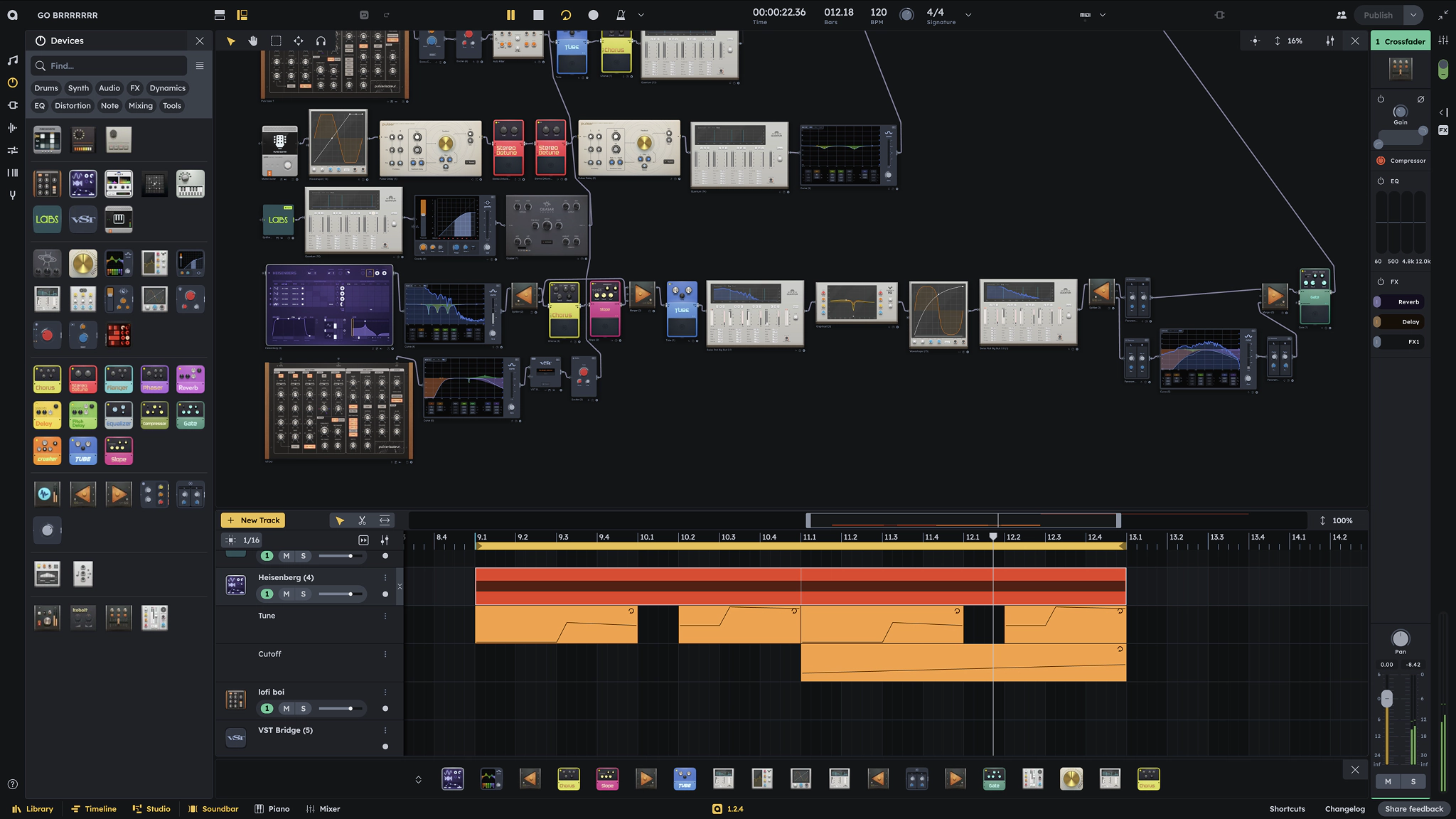Screen dimensions: 1456x819
Task: Select the Reverb pedal in device list
Action: (x=190, y=379)
